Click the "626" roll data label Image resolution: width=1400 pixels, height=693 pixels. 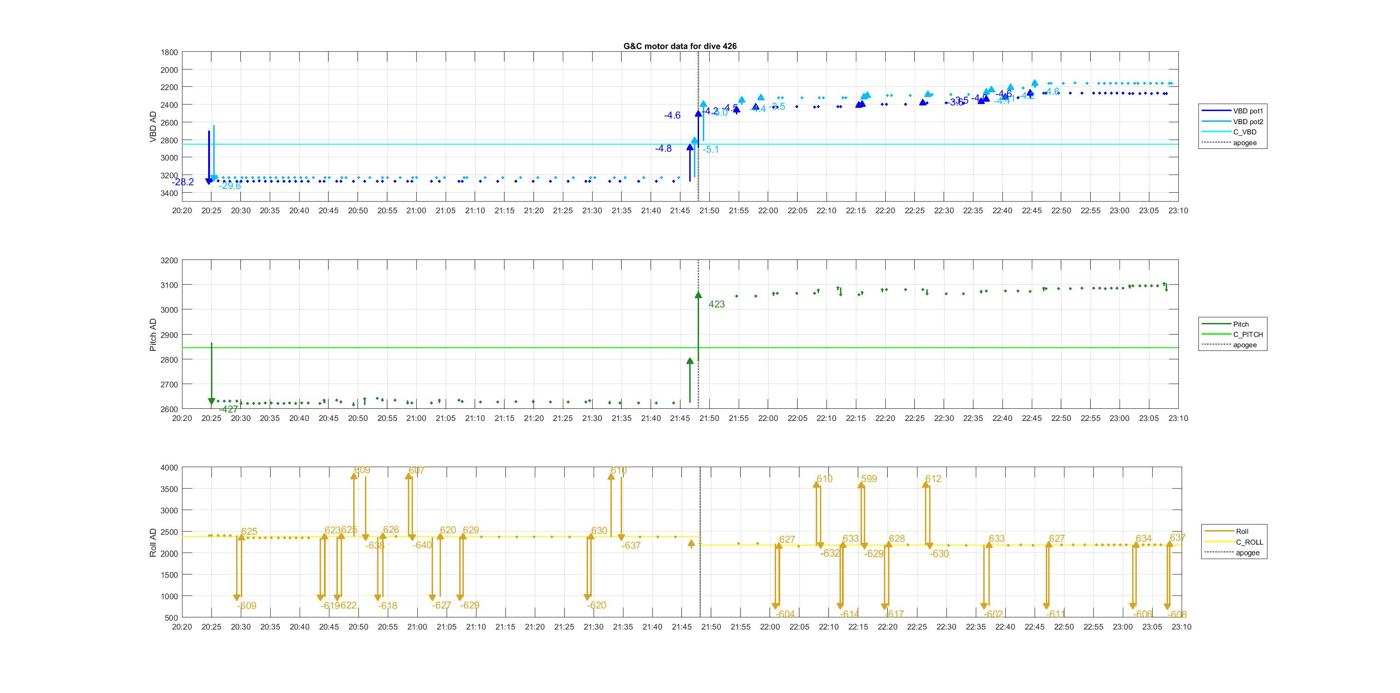pyautogui.click(x=391, y=530)
